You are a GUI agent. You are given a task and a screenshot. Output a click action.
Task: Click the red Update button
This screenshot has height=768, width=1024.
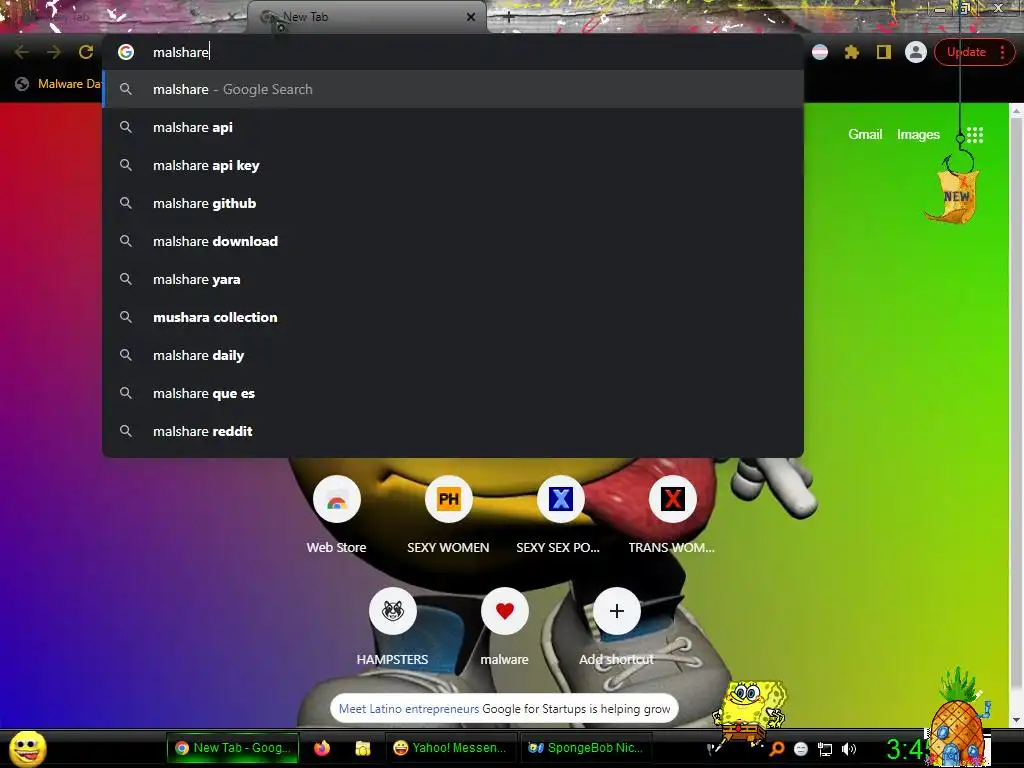(966, 52)
